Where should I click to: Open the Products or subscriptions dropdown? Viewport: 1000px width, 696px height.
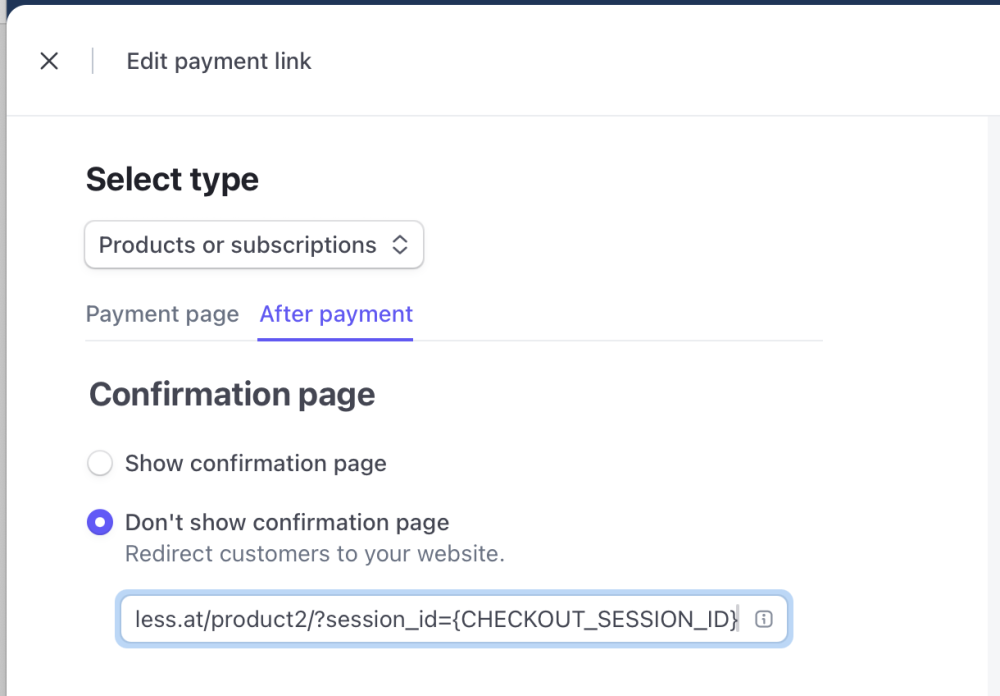tap(253, 245)
